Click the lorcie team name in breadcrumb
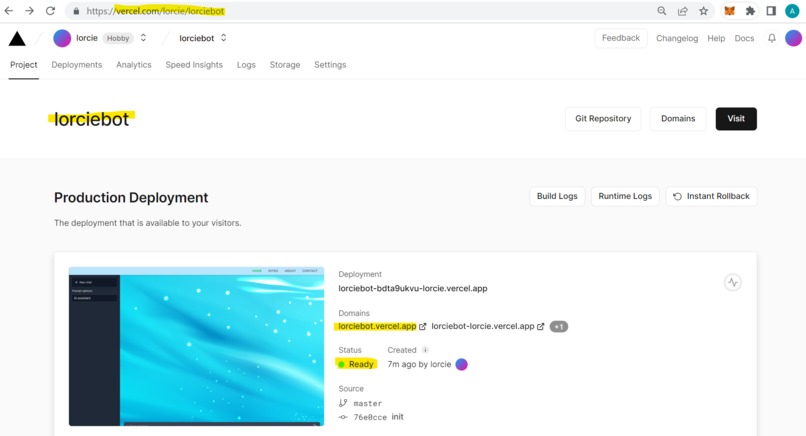Viewport: 806px width, 436px height. pyautogui.click(x=87, y=38)
